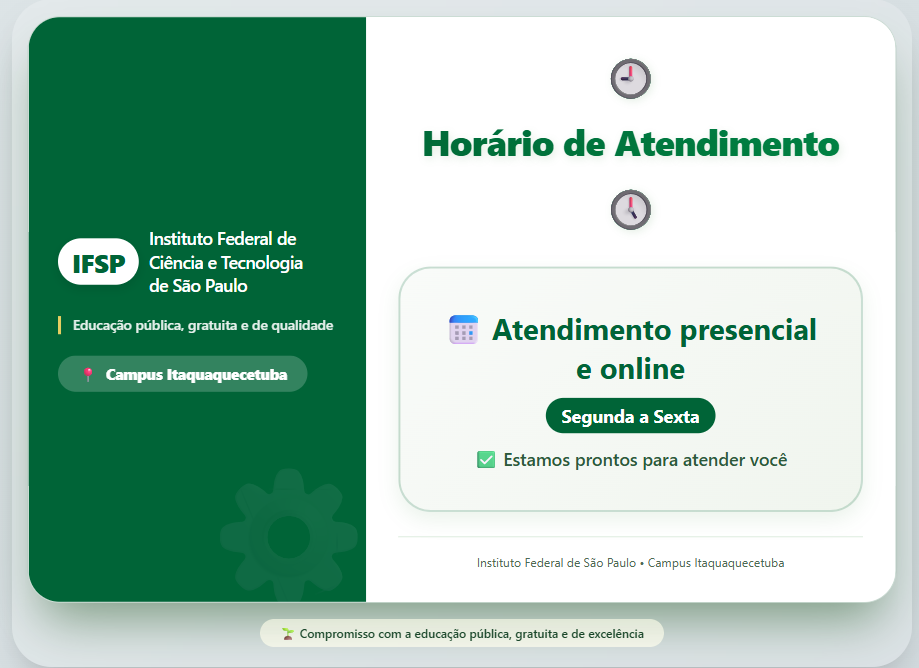The image size is (919, 668).
Task: Click the divider line above the footer
Action: coord(630,537)
